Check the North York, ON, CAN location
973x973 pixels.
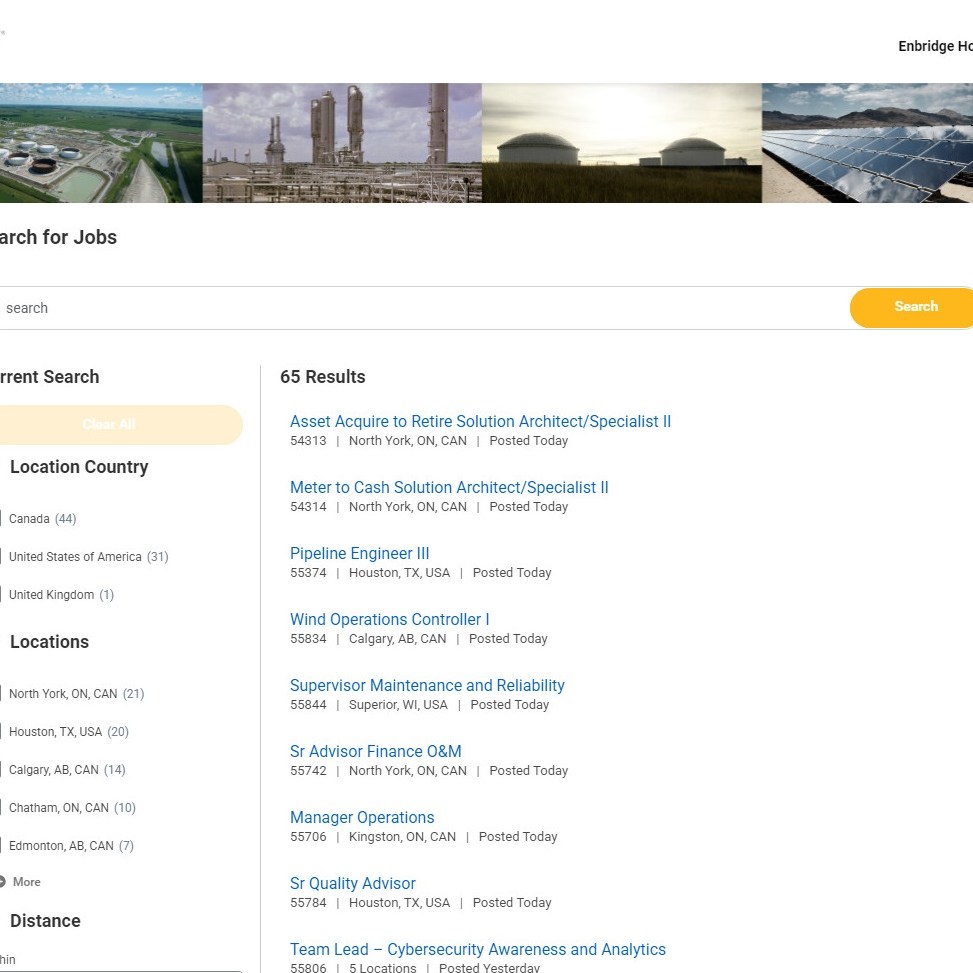pyautogui.click(x=2, y=694)
